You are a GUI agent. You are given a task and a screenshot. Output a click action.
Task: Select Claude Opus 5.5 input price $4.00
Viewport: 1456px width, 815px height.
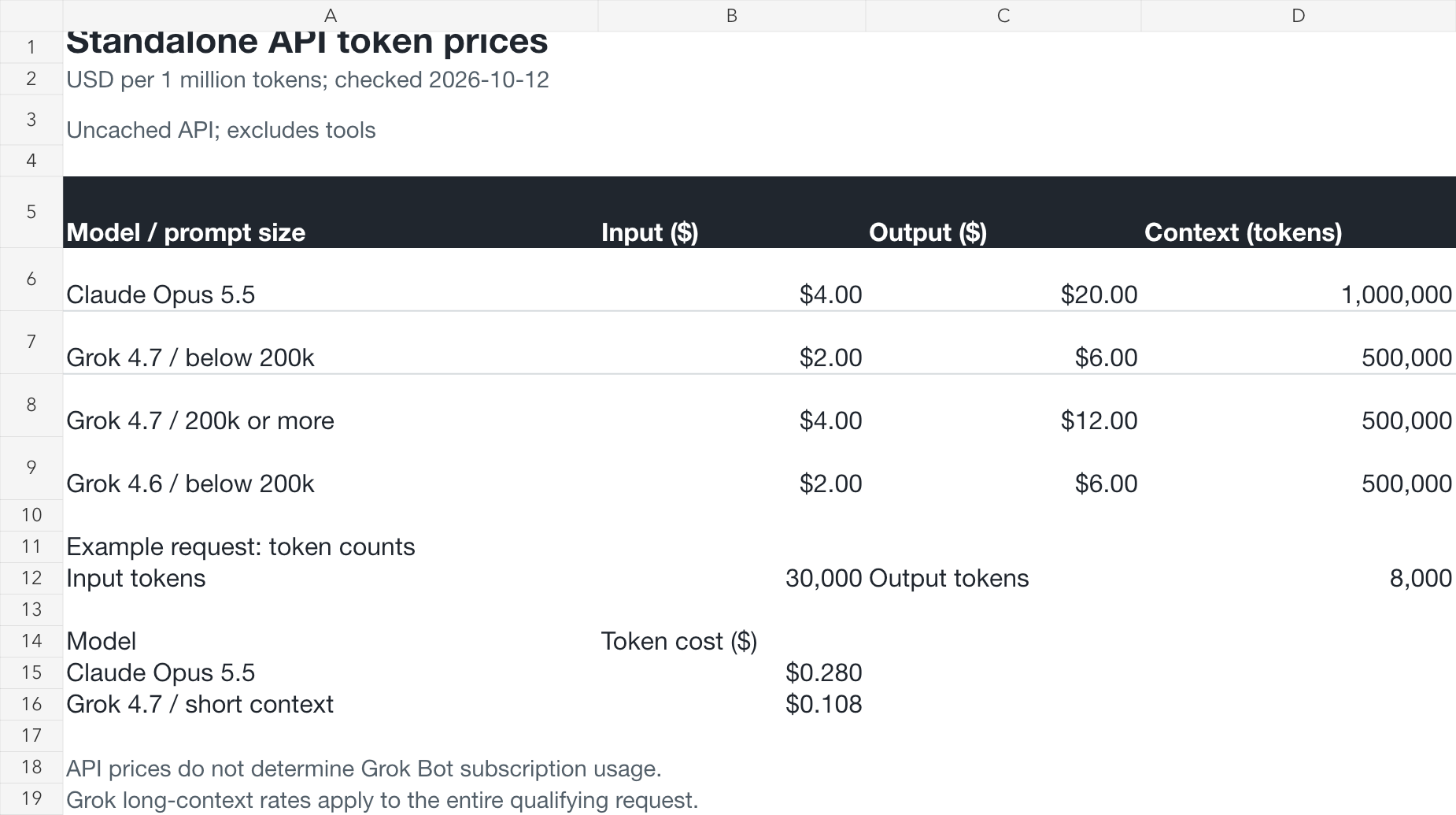click(x=732, y=280)
